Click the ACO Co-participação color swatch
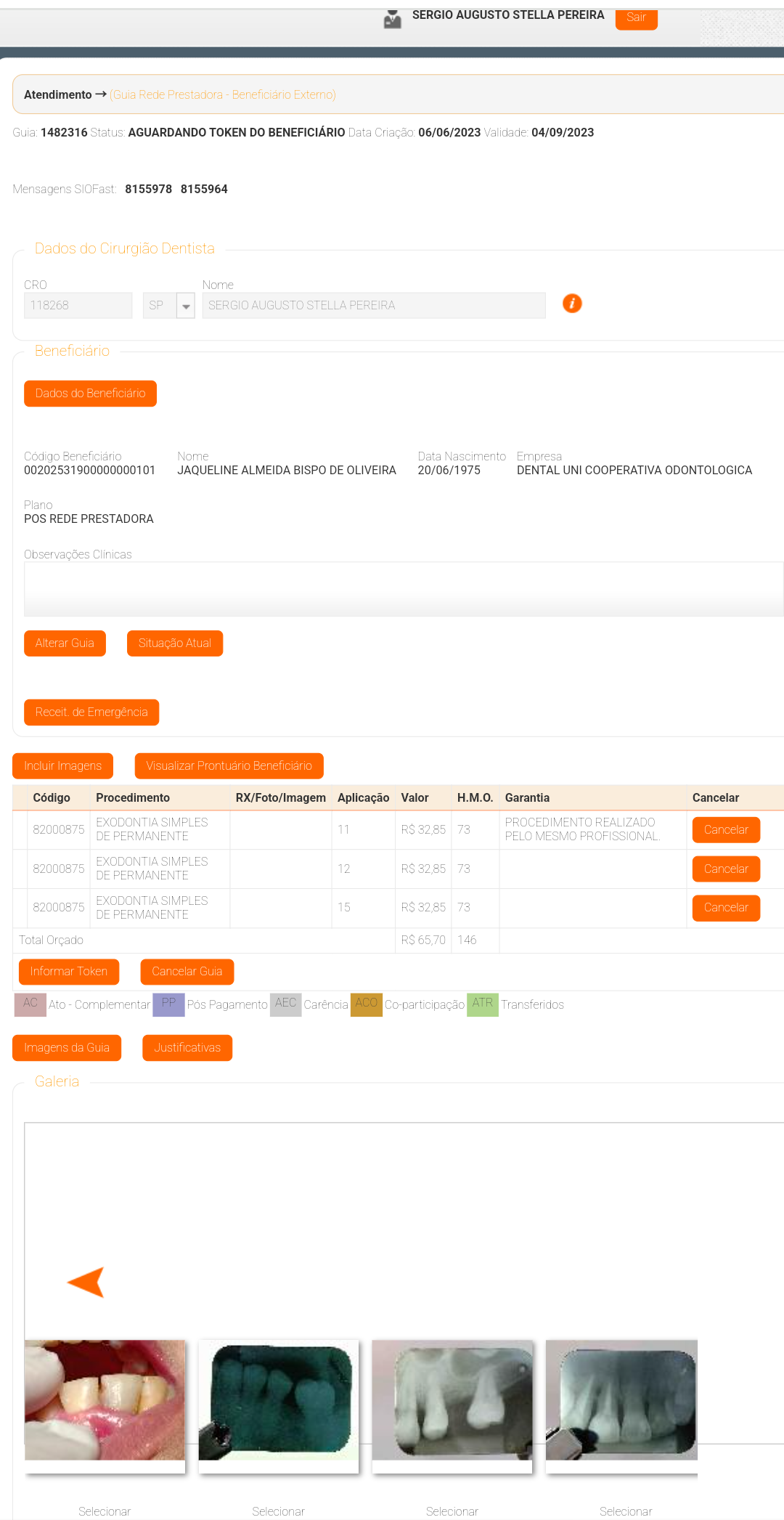 click(366, 1004)
